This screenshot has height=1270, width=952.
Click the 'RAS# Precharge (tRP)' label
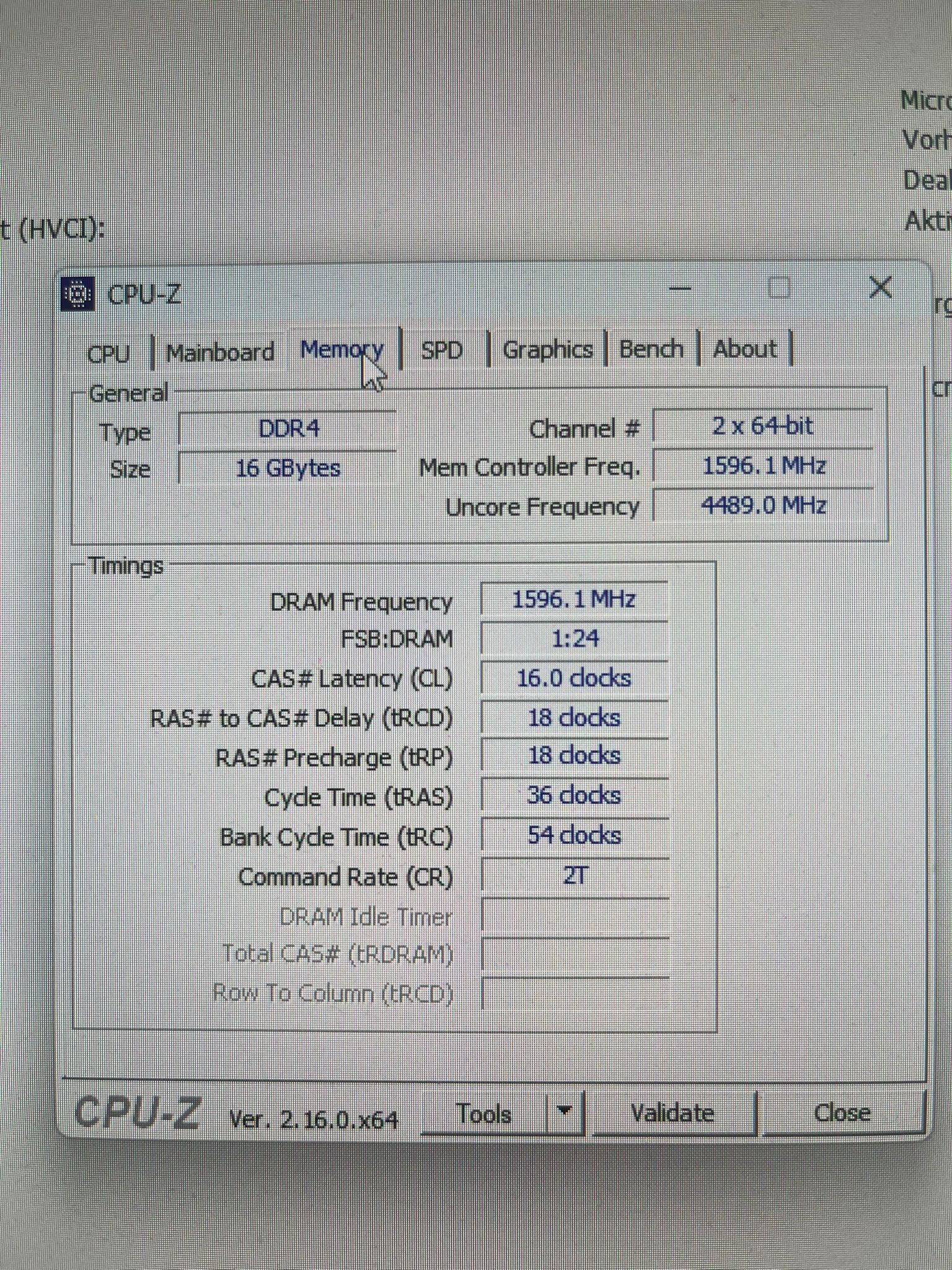pos(334,758)
